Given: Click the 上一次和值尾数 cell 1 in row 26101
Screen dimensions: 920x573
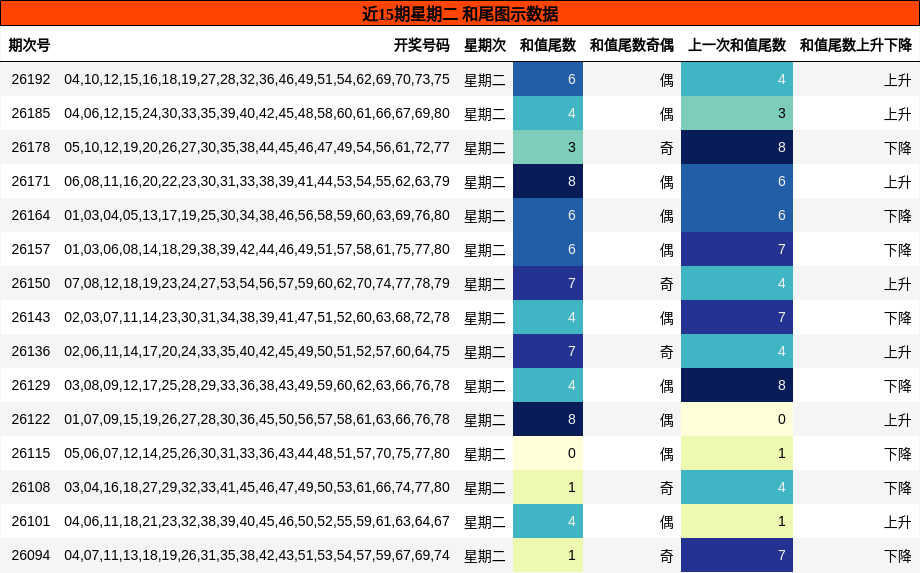Looking at the screenshot, I should point(737,521).
